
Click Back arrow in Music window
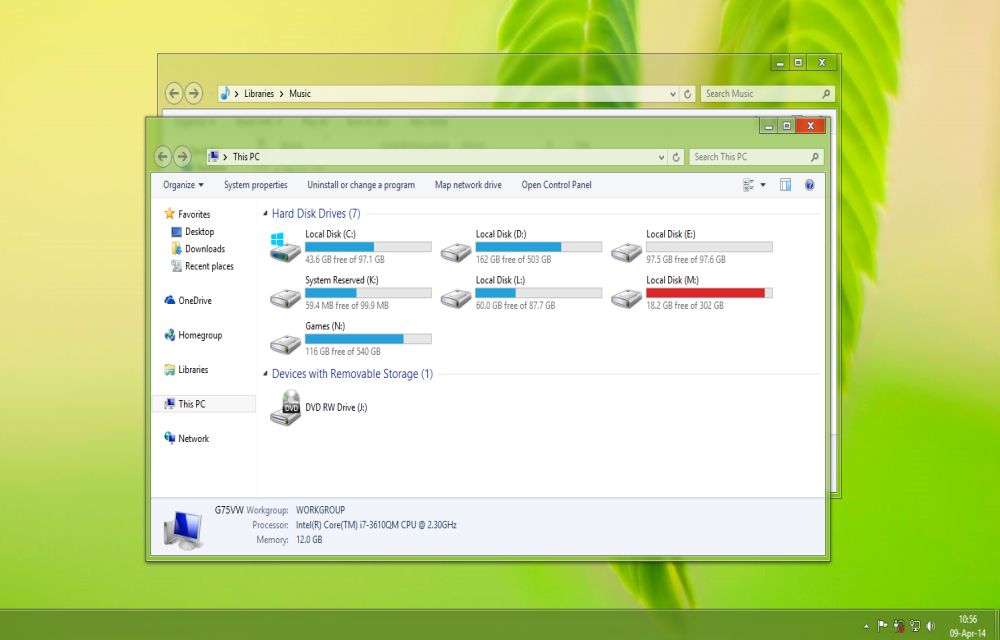(174, 93)
